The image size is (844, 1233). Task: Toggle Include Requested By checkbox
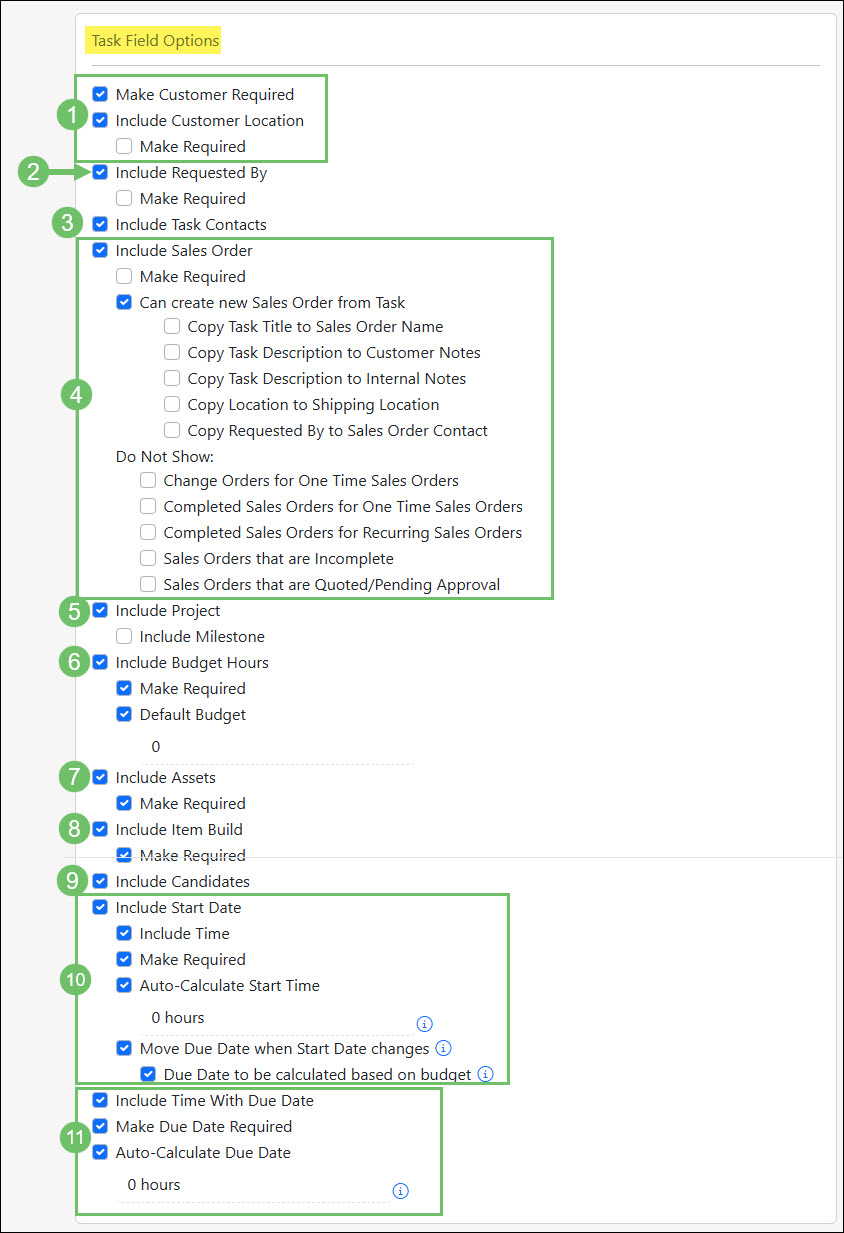click(100, 172)
